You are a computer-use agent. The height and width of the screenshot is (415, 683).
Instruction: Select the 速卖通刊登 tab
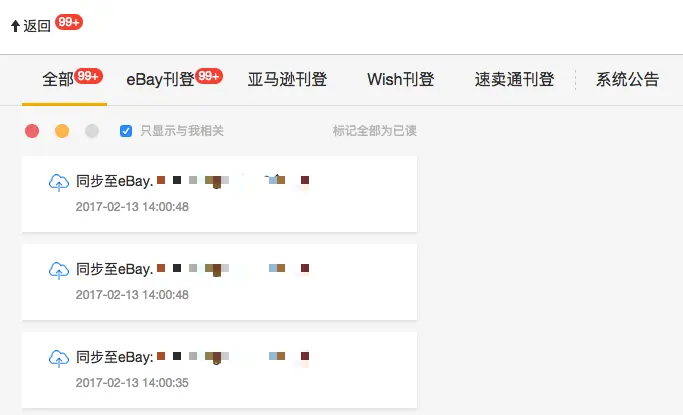pos(514,80)
